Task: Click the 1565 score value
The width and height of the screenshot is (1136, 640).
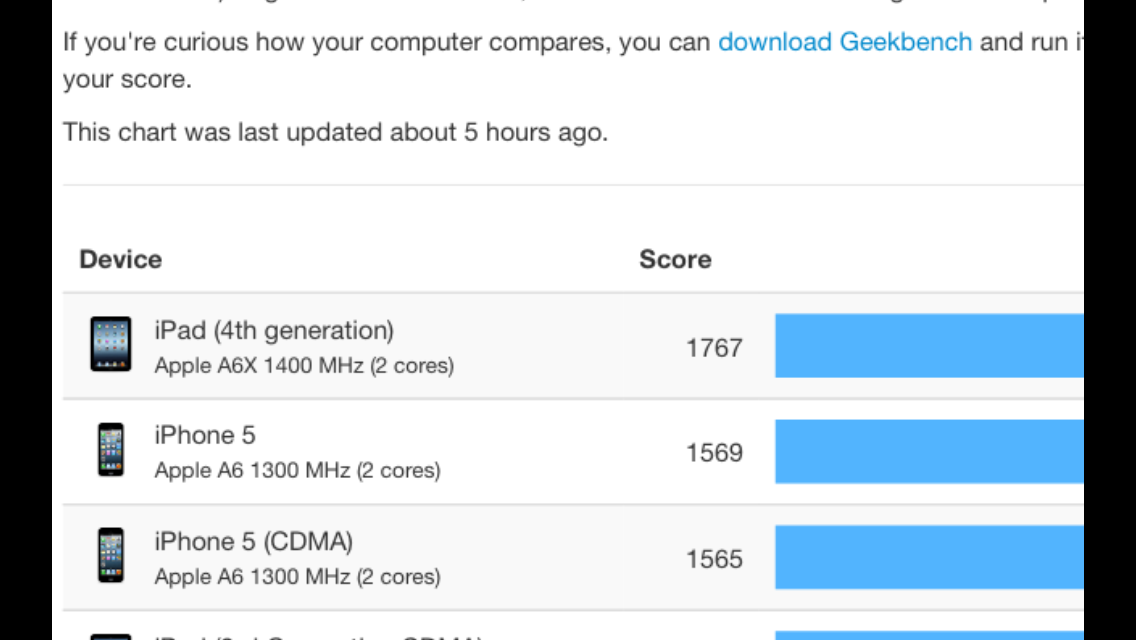Action: pos(714,559)
